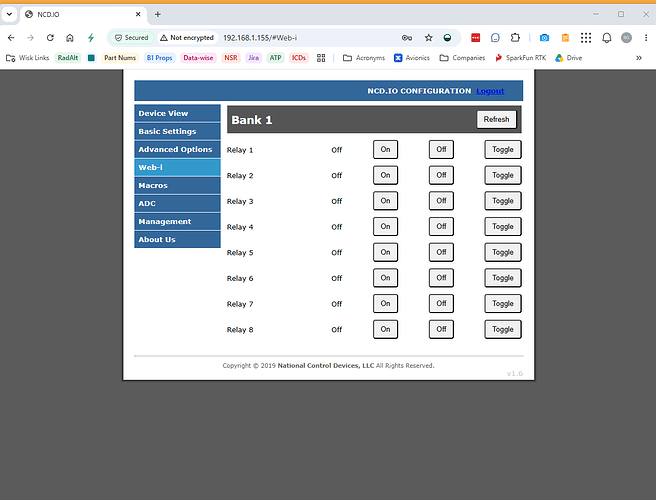The height and width of the screenshot is (500, 656).
Task: Toggle Relay 2
Action: pos(503,175)
